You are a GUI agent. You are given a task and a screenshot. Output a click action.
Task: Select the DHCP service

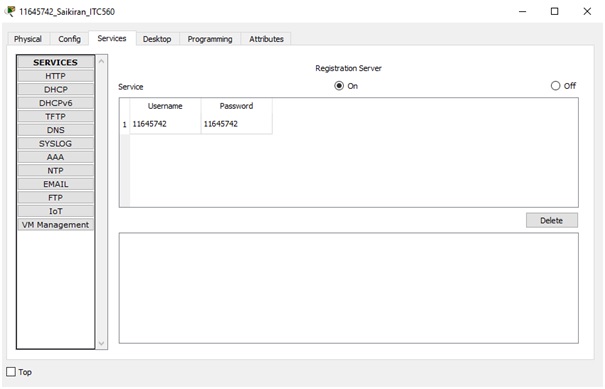(56, 90)
